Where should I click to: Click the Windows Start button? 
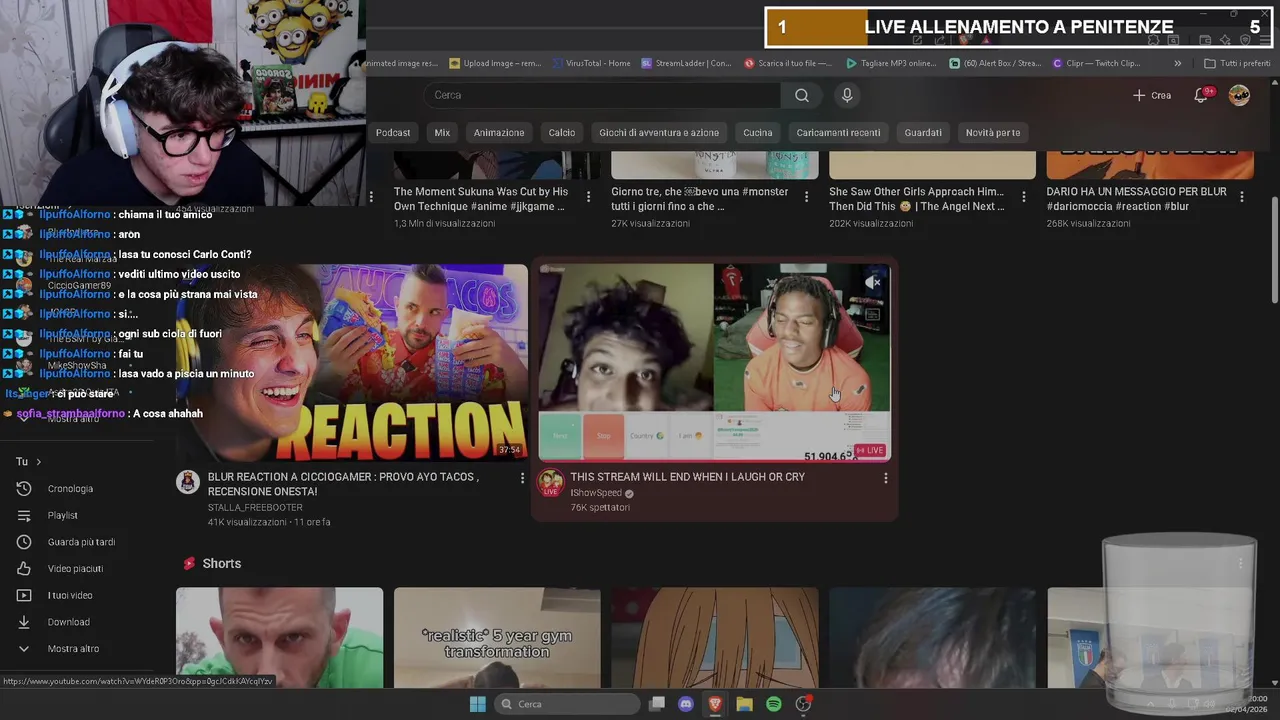pos(477,704)
